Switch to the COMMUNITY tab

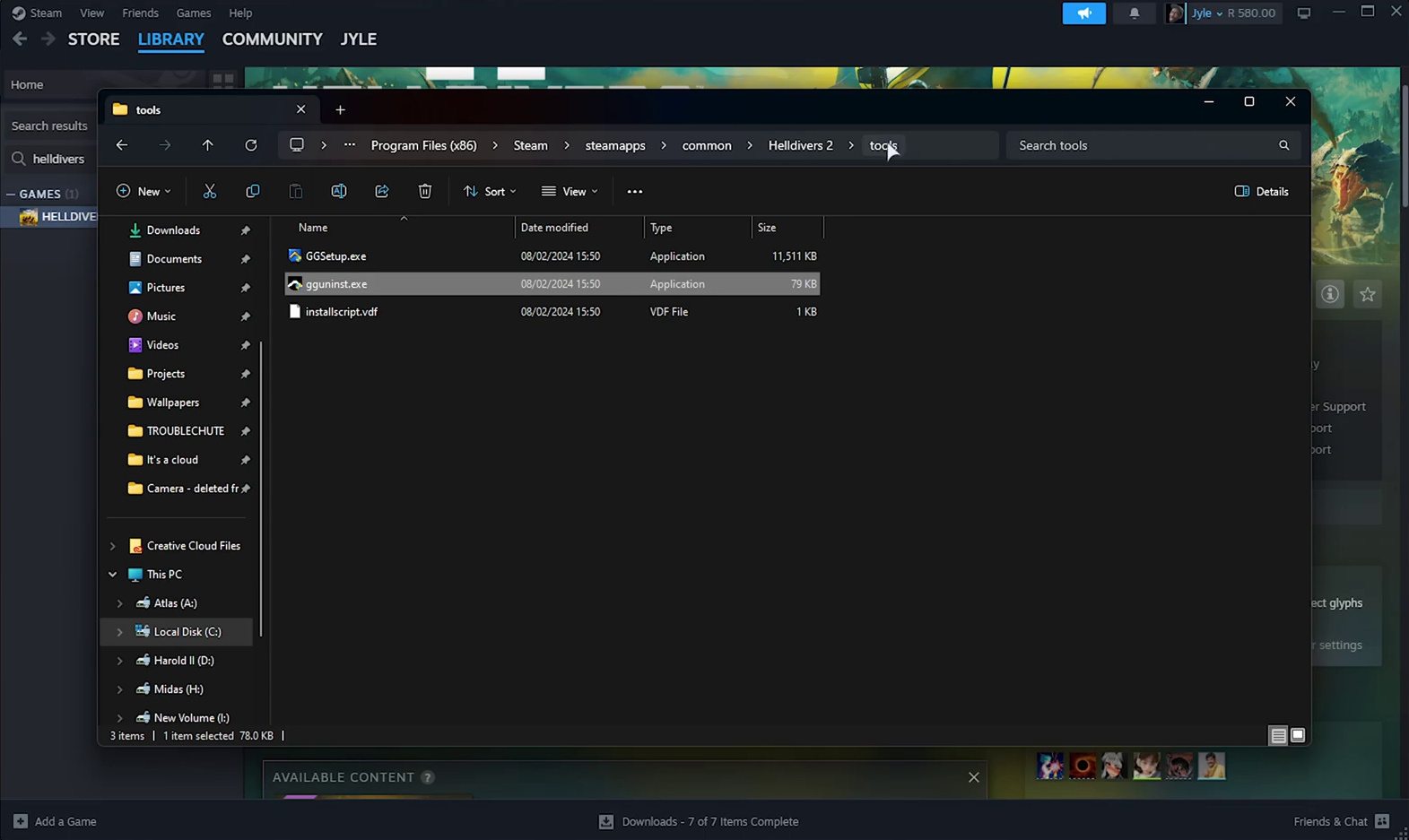[272, 39]
